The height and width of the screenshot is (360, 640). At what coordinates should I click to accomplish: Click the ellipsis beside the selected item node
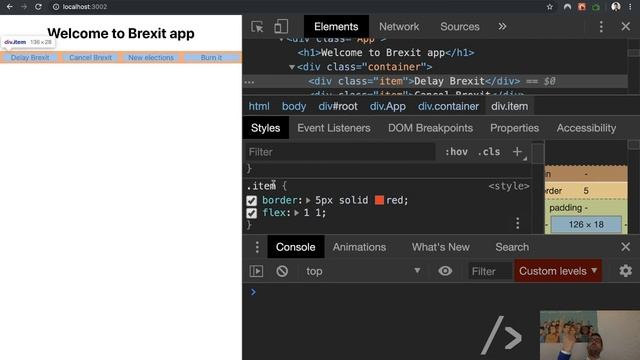(249, 82)
